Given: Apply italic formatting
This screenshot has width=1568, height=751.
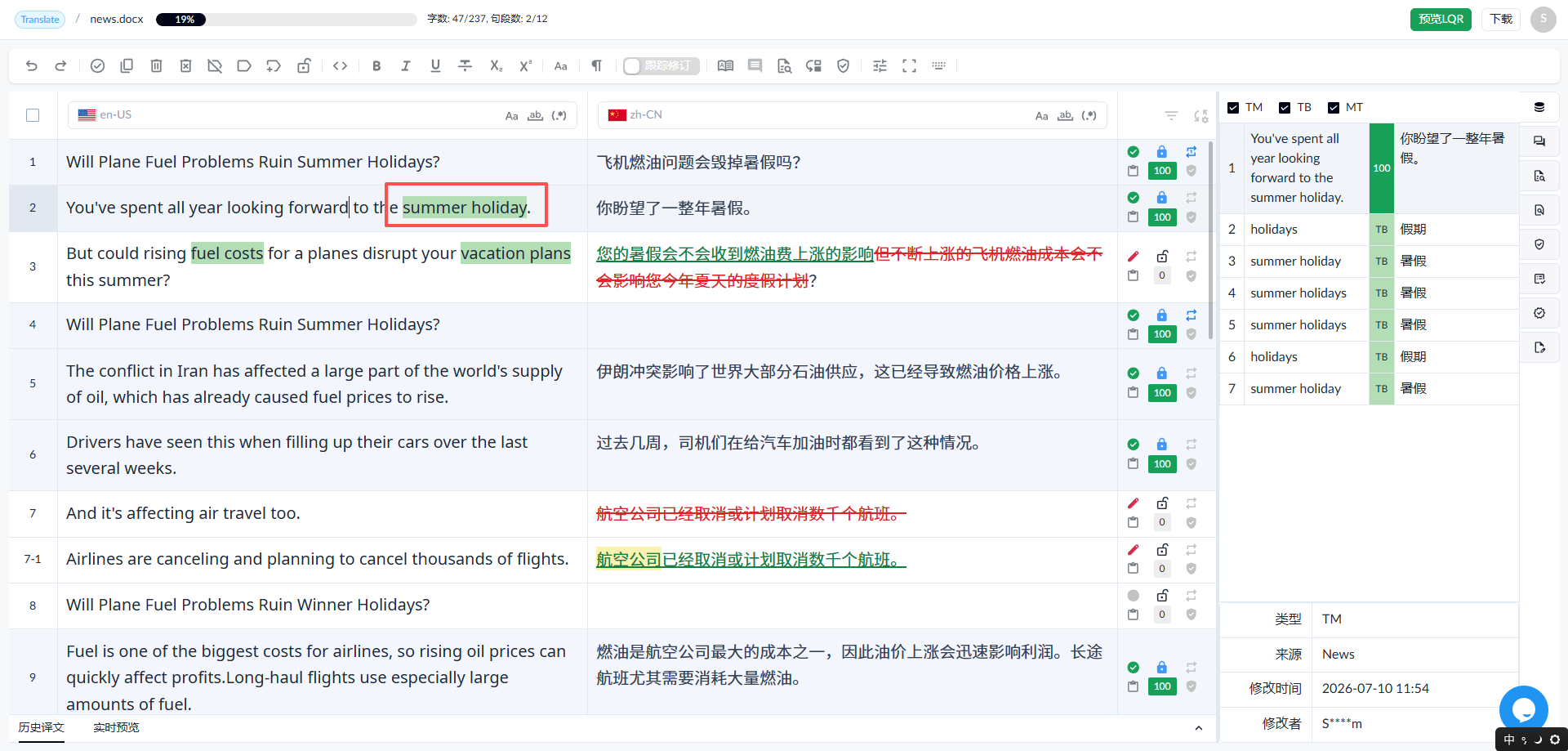Looking at the screenshot, I should pos(406,66).
